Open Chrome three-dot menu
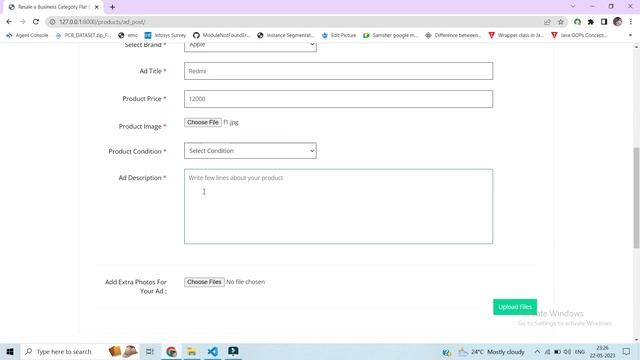Viewport: 640px width, 360px height. pyautogui.click(x=631, y=22)
